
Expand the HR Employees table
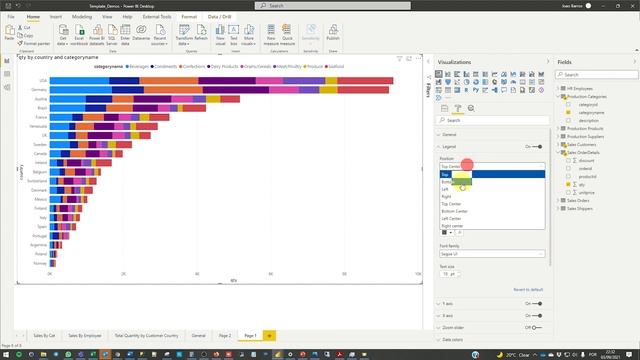click(558, 88)
